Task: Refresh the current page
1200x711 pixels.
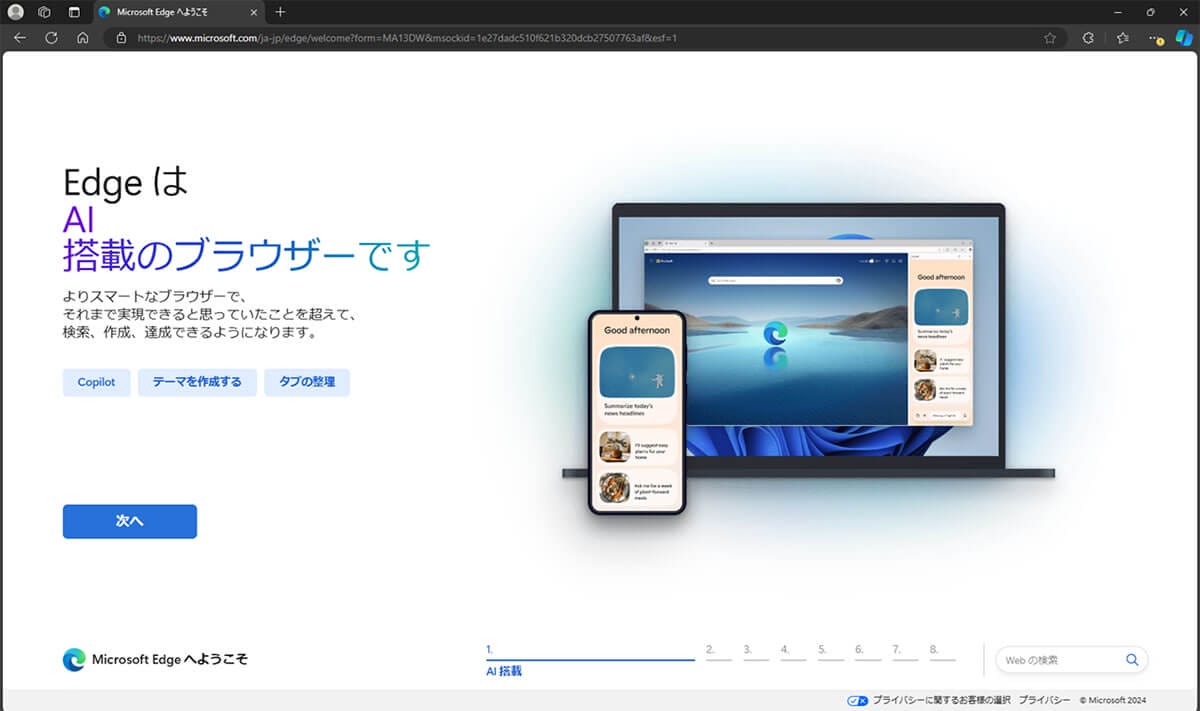Action: [x=51, y=38]
